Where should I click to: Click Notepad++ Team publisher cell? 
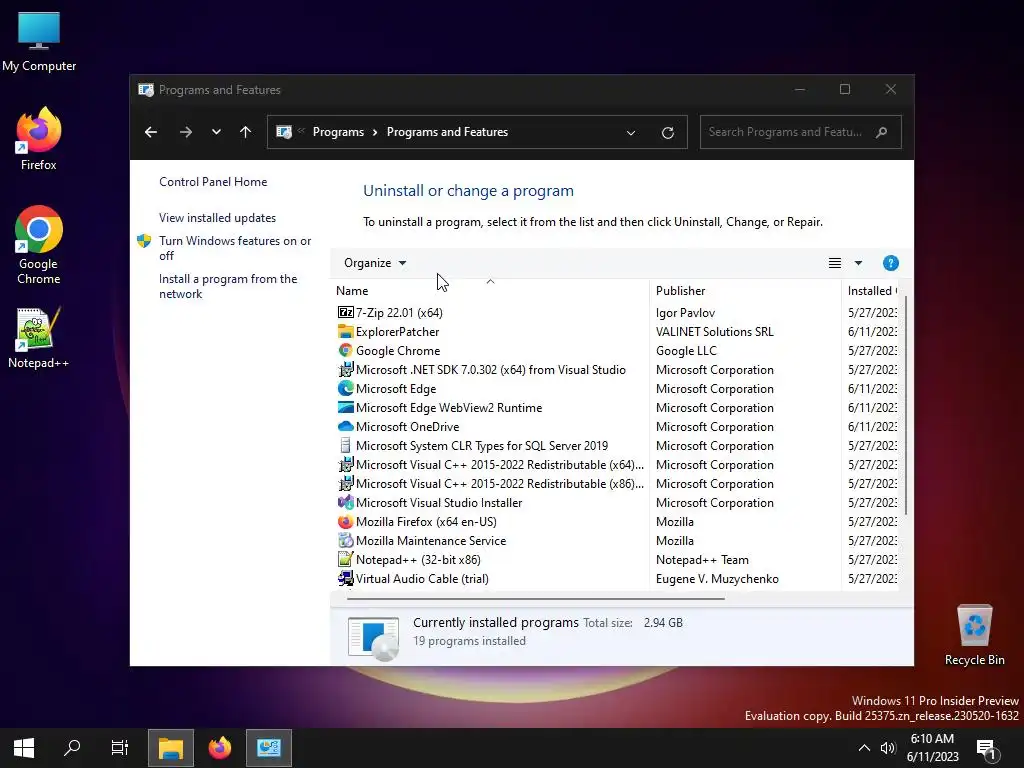tap(702, 559)
